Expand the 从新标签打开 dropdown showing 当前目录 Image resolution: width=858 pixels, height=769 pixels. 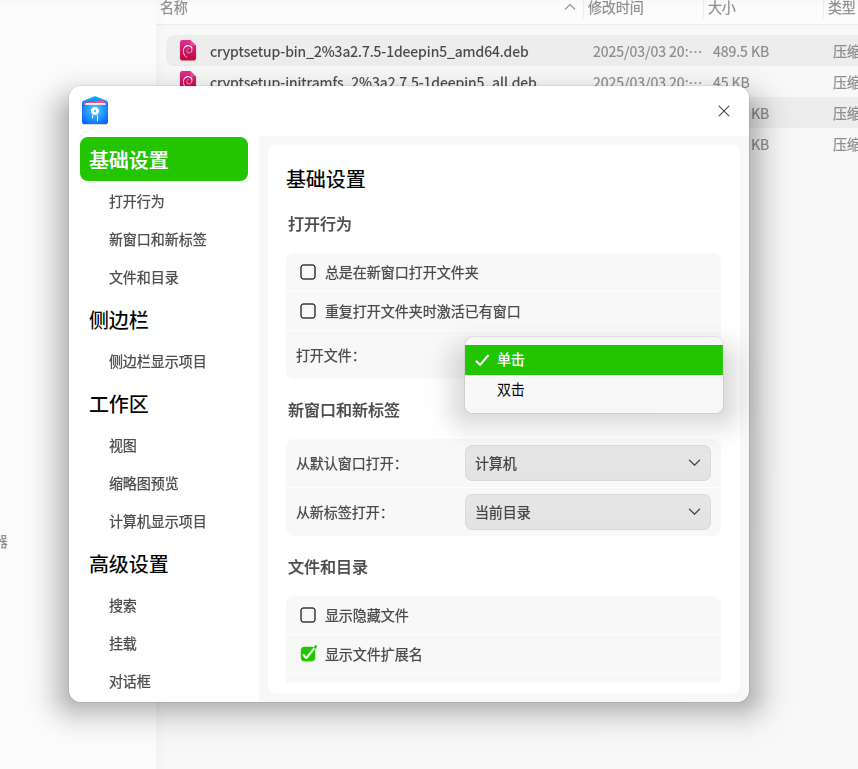tap(588, 512)
